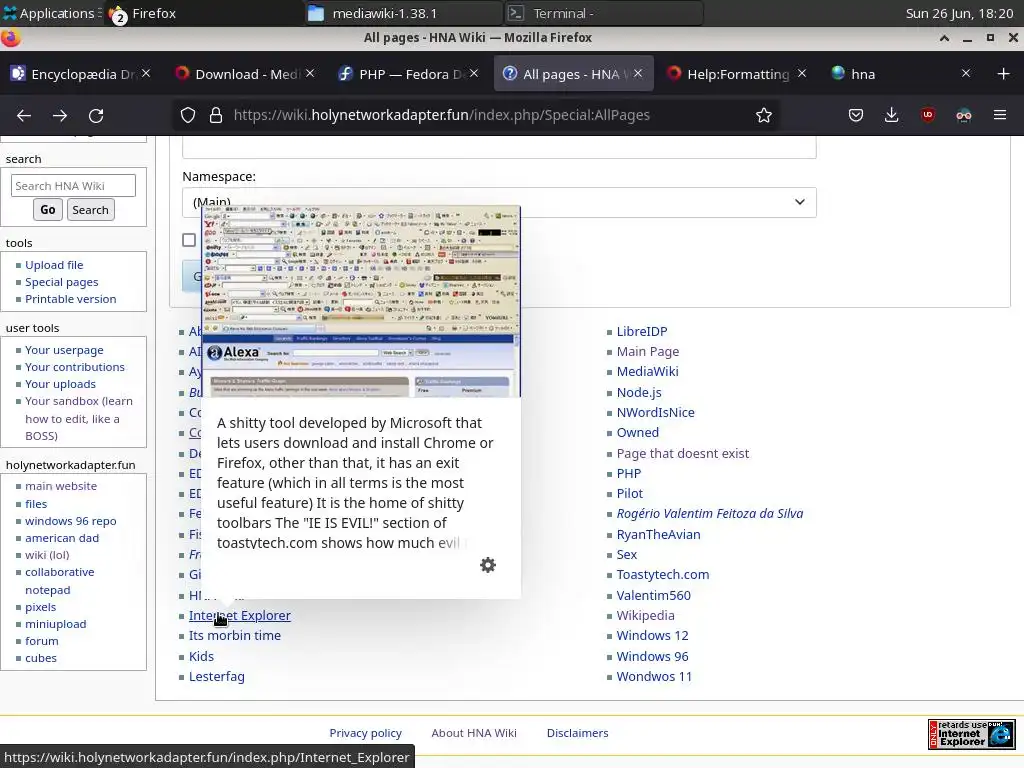Open the Wondwos 11 page link
The width and height of the screenshot is (1024, 768).
point(654,677)
